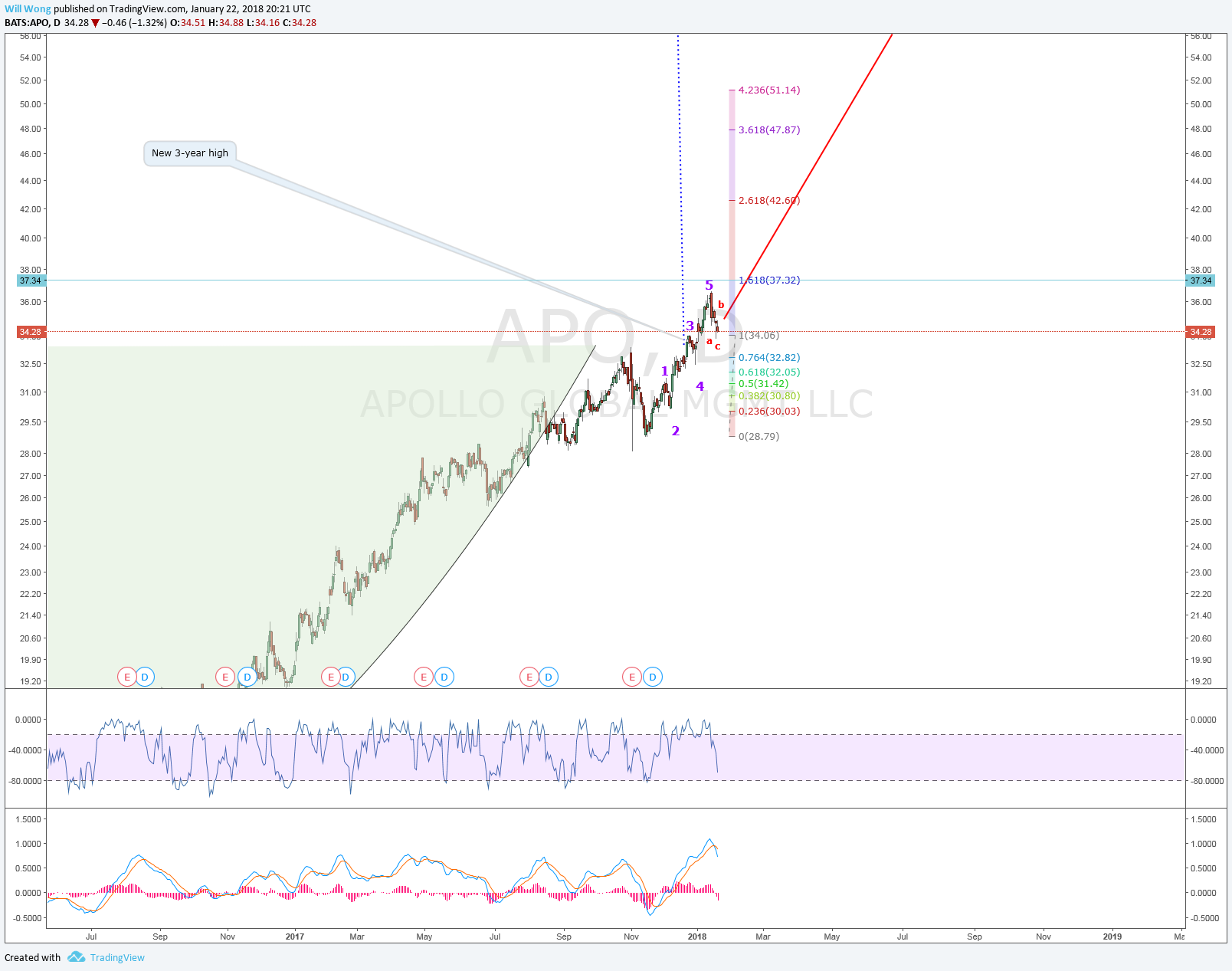The image size is (1232, 971).
Task: Click the 0.764(32.82) Fibonacci level label
Action: pyautogui.click(x=769, y=357)
